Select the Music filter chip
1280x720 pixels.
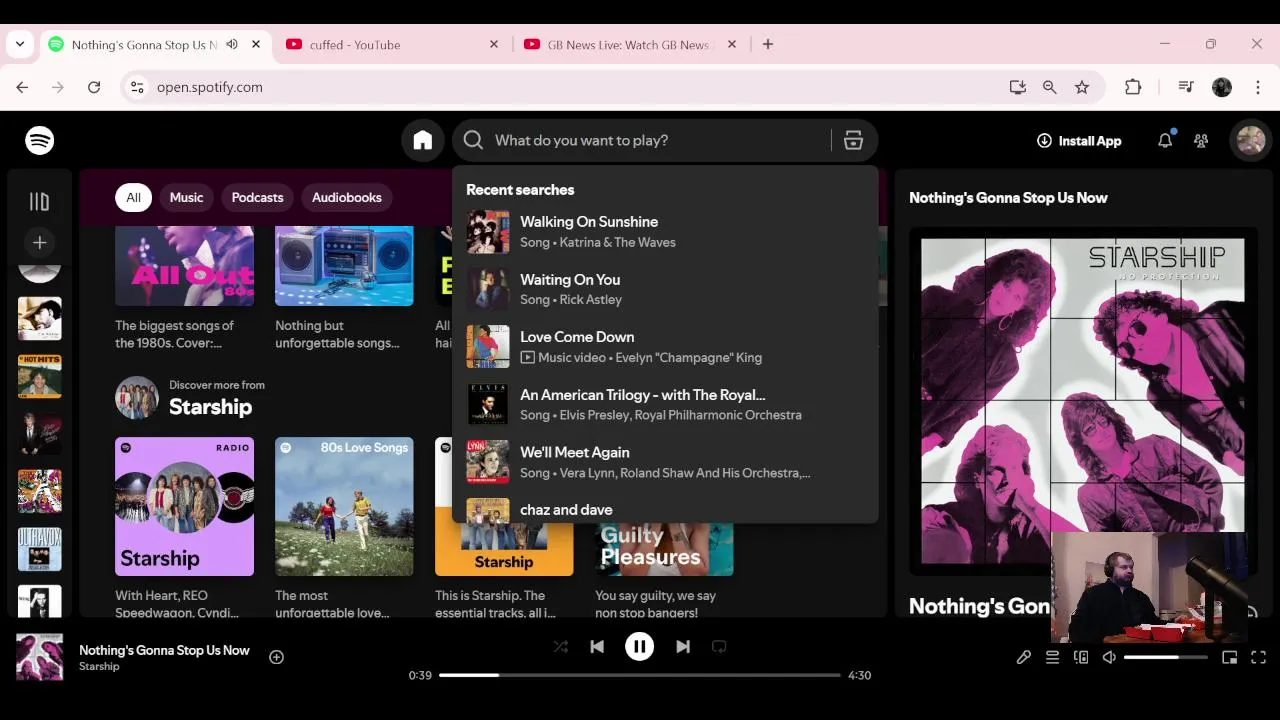186,198
